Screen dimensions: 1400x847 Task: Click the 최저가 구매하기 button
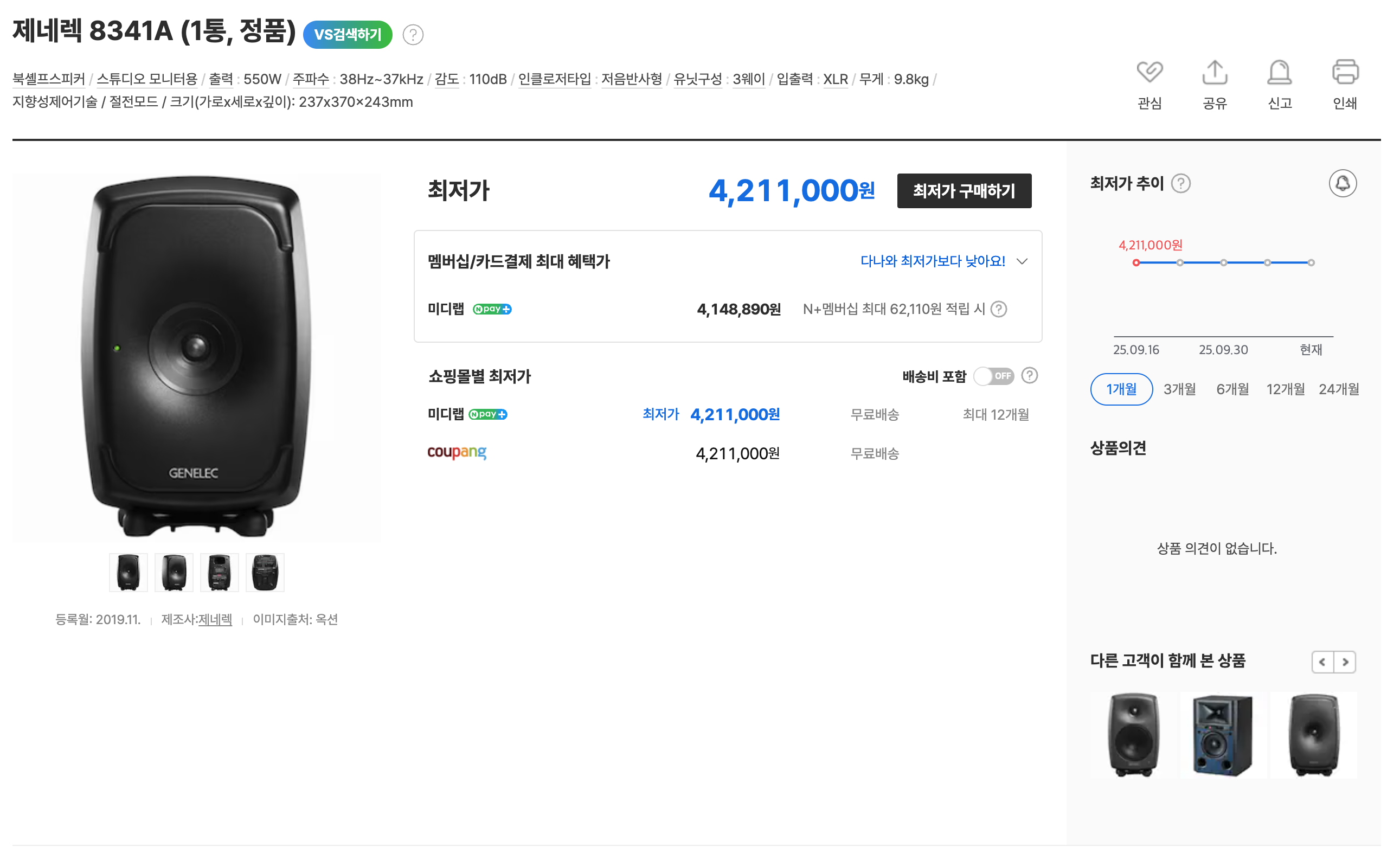pyautogui.click(x=964, y=191)
